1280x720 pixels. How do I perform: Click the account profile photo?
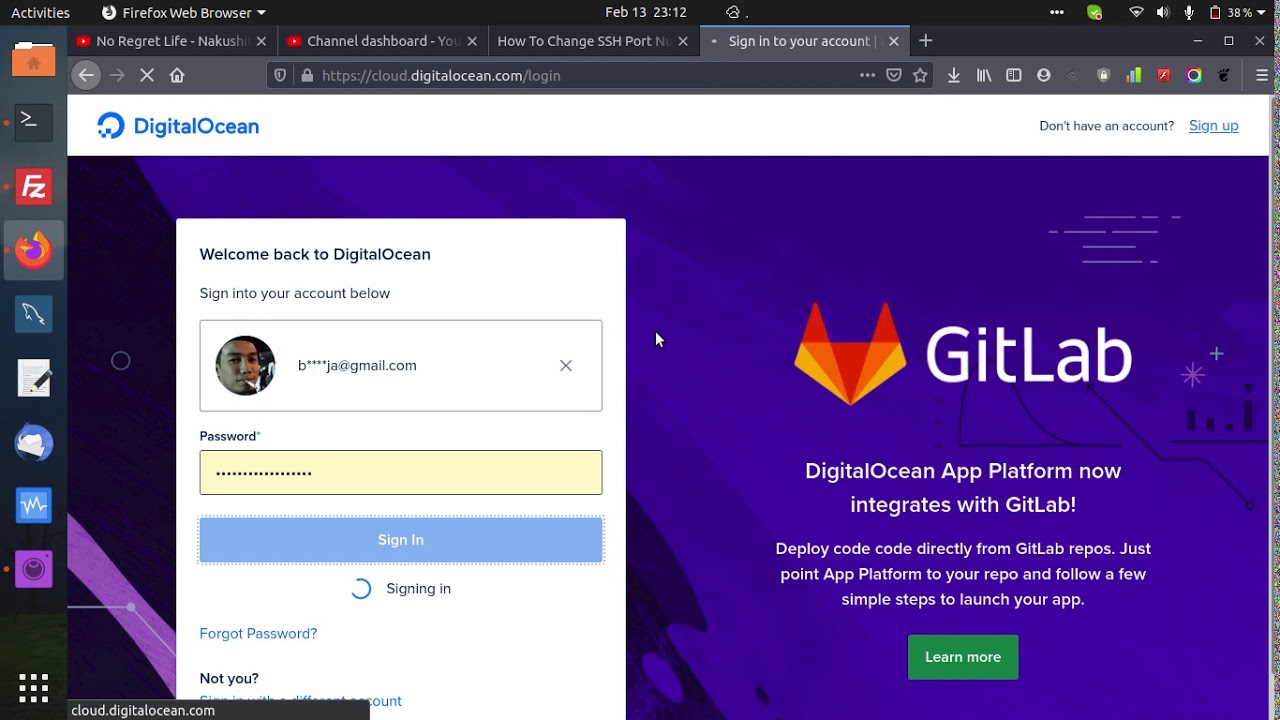245,366
